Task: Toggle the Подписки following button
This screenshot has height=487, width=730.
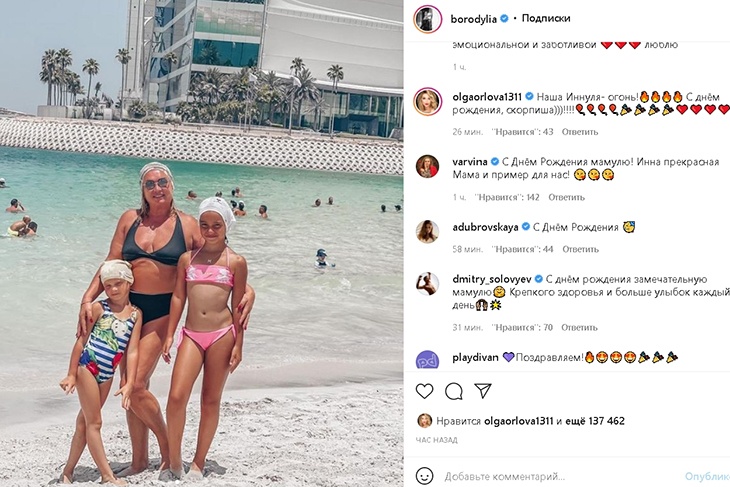Action: pyautogui.click(x=546, y=18)
